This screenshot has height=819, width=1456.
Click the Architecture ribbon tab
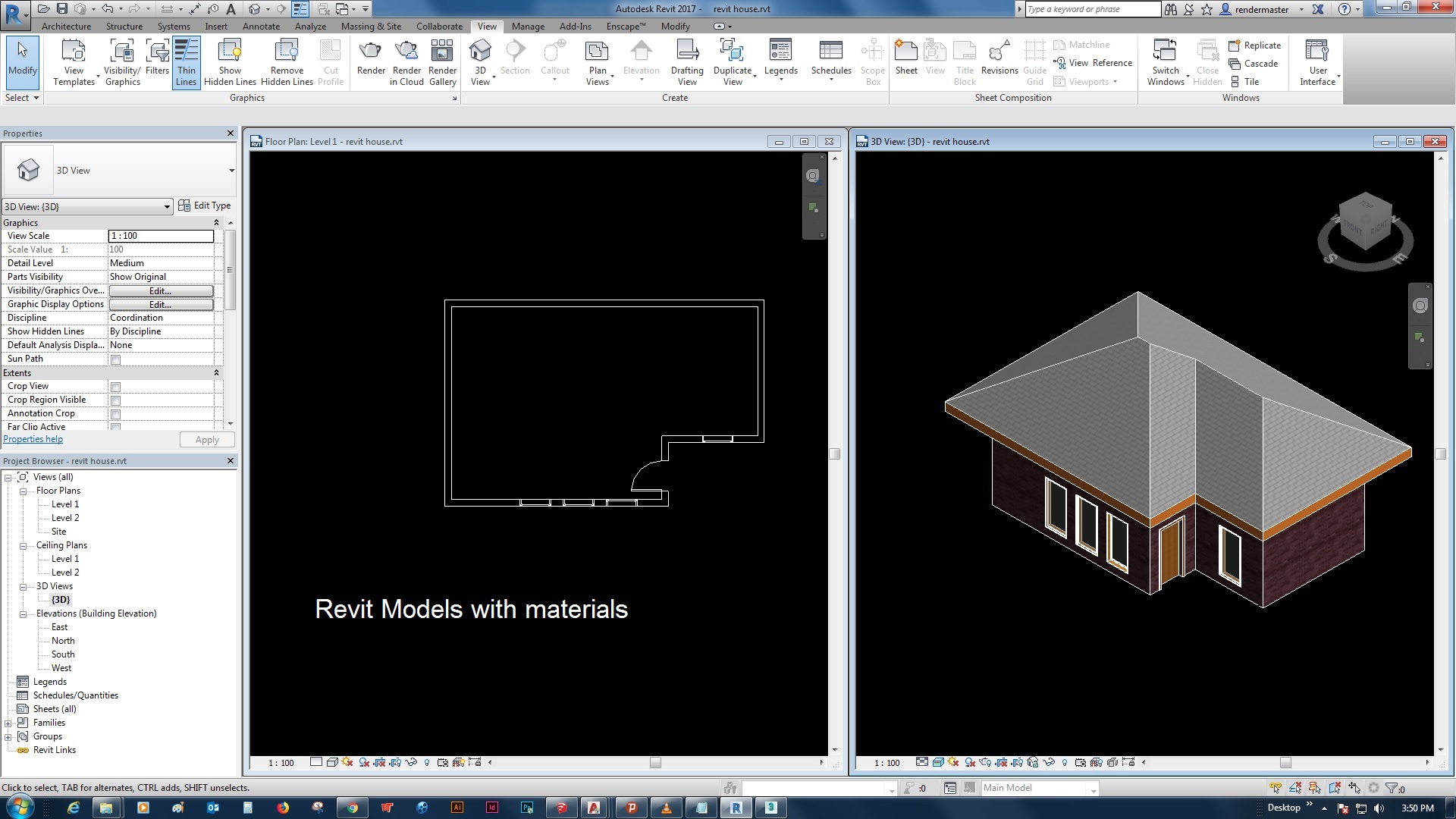(66, 25)
